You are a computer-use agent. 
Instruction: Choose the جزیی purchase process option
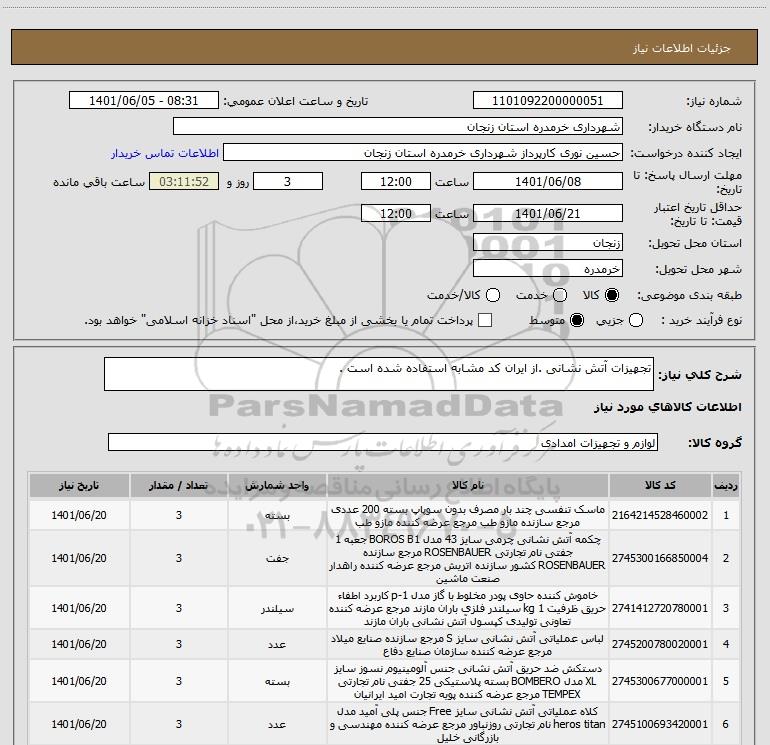[x=635, y=320]
